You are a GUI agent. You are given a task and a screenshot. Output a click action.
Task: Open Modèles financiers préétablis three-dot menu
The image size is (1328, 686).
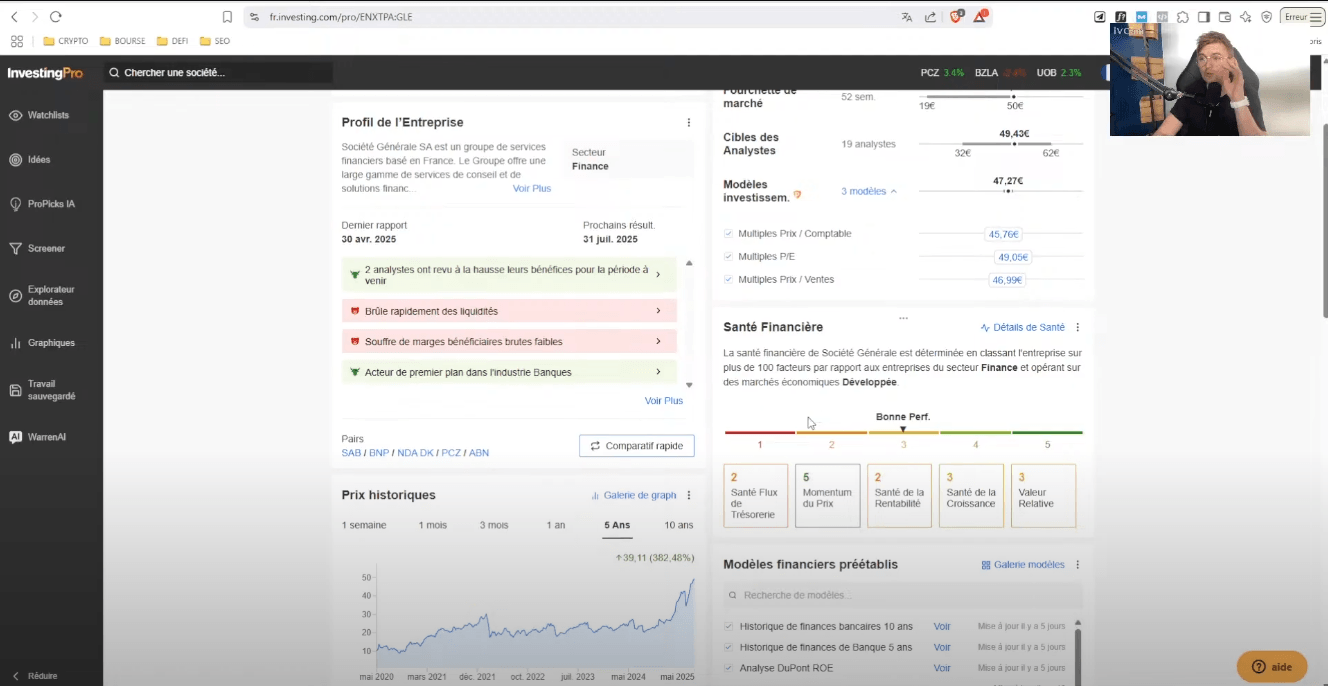coord(1077,565)
